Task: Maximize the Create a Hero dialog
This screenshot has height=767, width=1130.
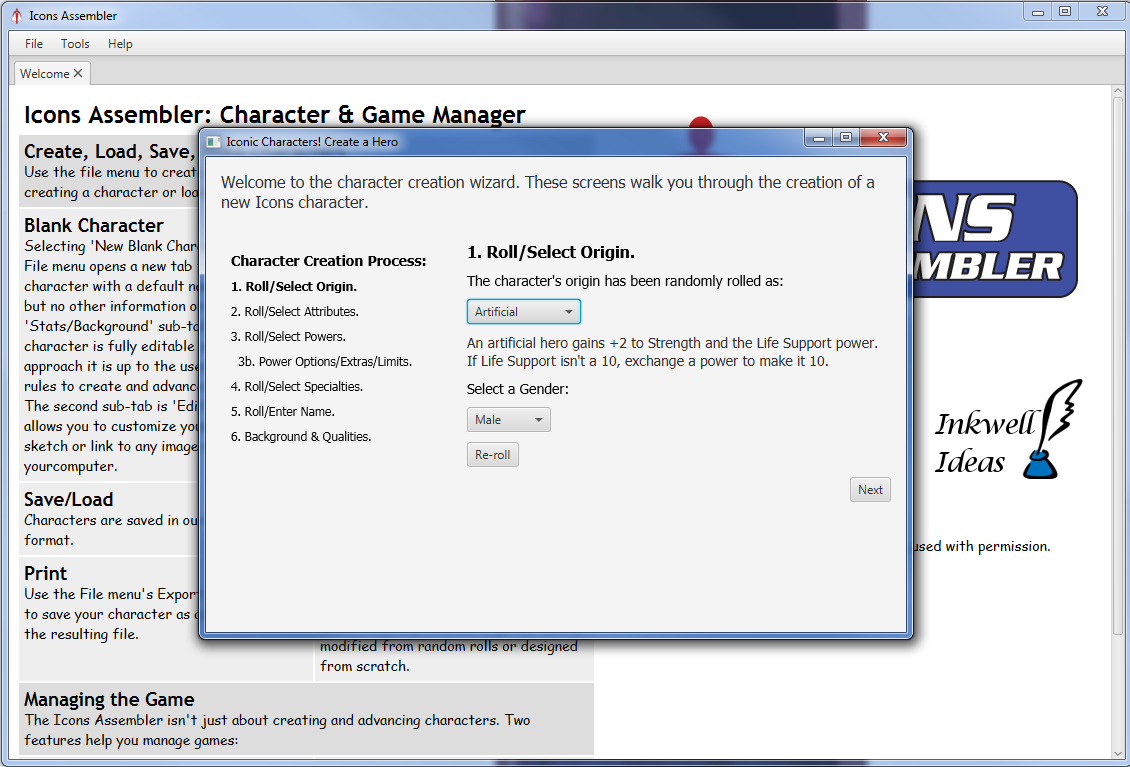Action: (846, 138)
